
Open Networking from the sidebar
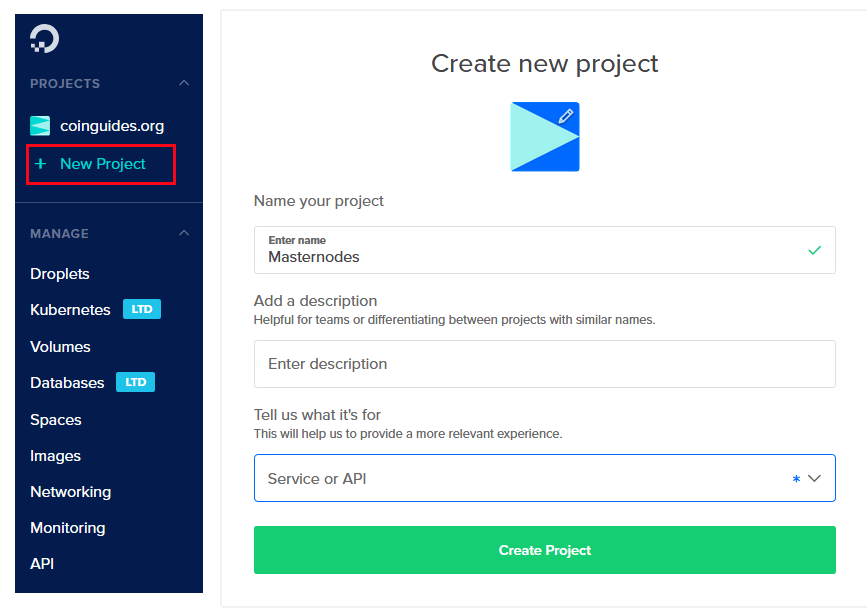click(x=70, y=491)
